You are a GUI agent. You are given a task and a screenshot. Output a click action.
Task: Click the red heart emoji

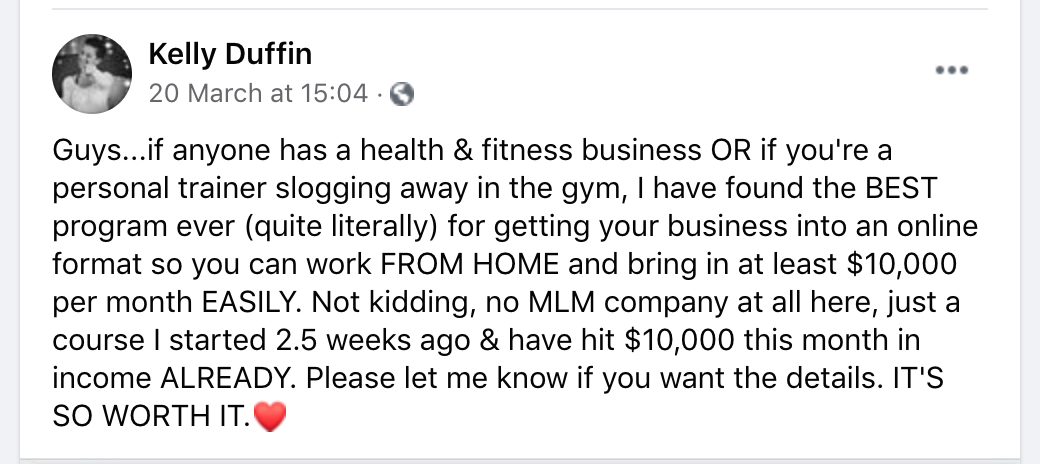click(x=271, y=414)
